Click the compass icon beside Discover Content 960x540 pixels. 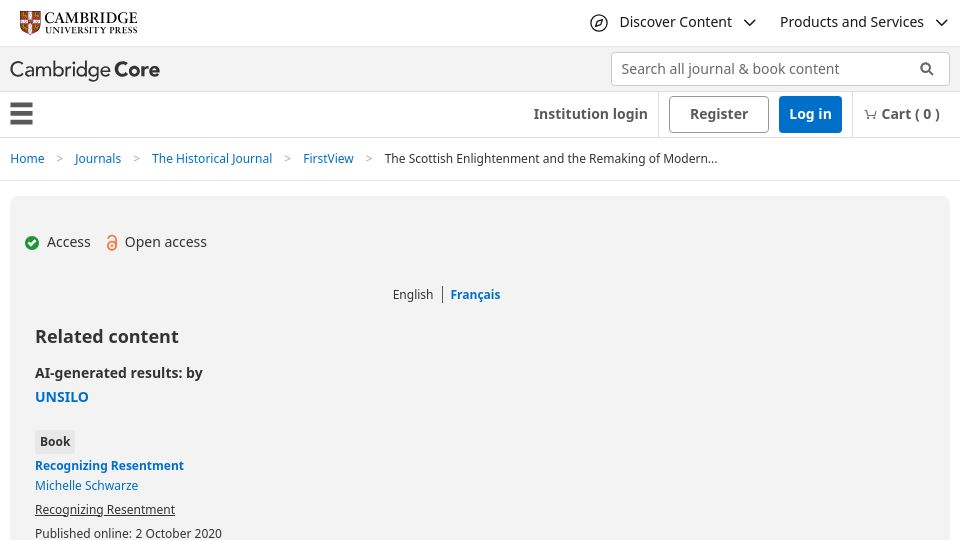tap(598, 23)
